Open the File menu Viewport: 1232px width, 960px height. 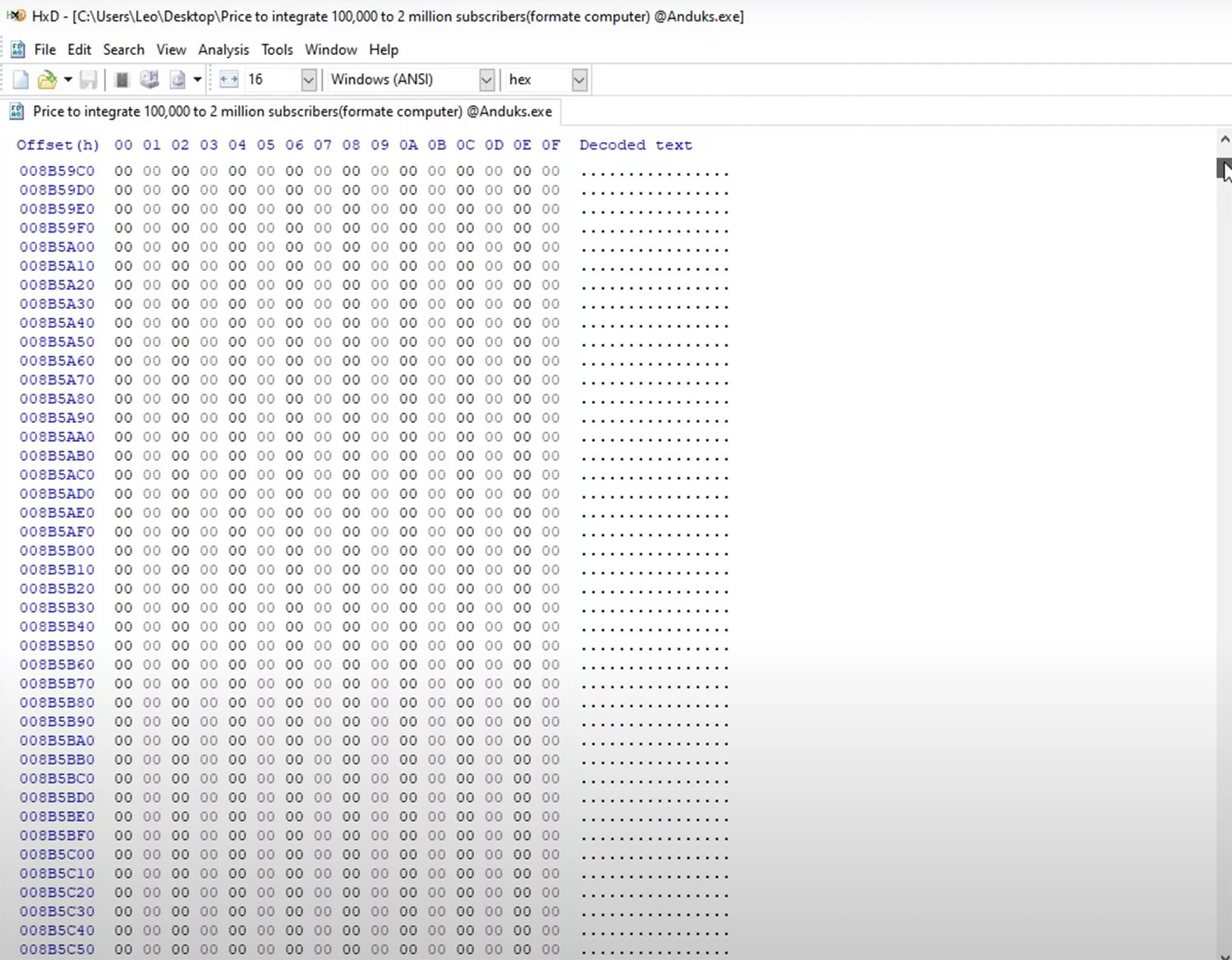point(45,49)
